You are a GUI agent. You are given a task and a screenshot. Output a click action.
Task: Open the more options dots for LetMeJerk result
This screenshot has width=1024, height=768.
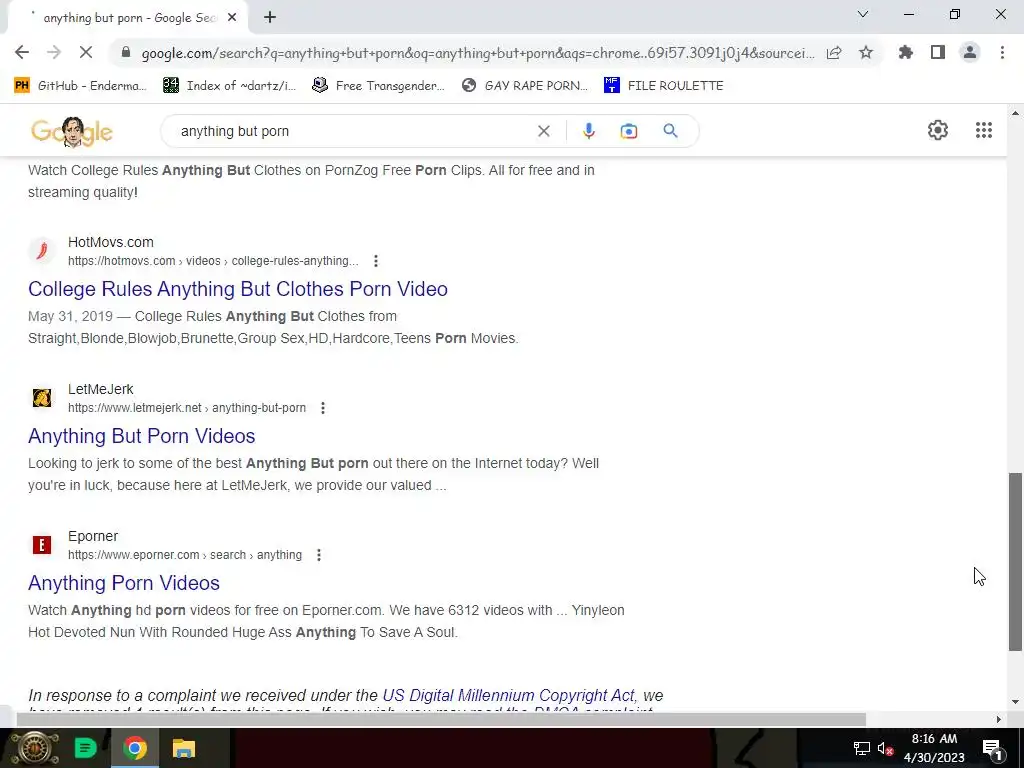[x=323, y=408]
